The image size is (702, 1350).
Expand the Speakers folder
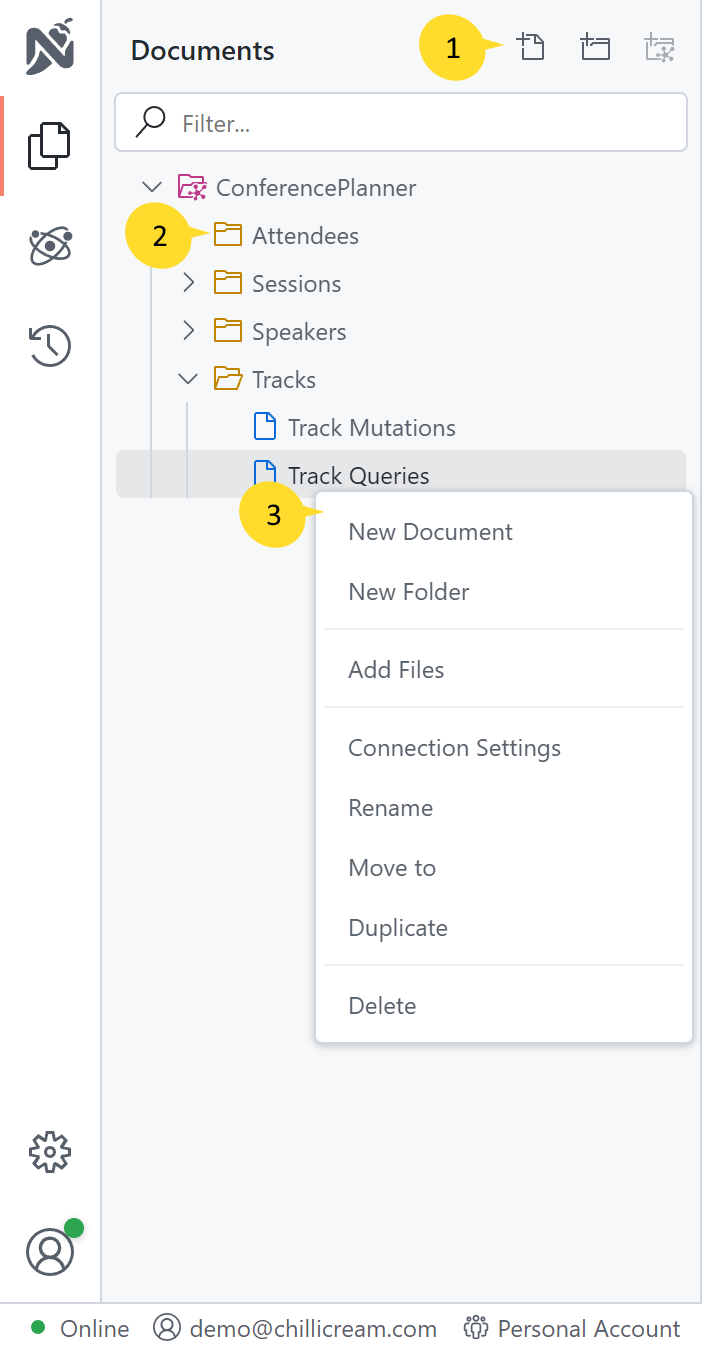point(188,331)
